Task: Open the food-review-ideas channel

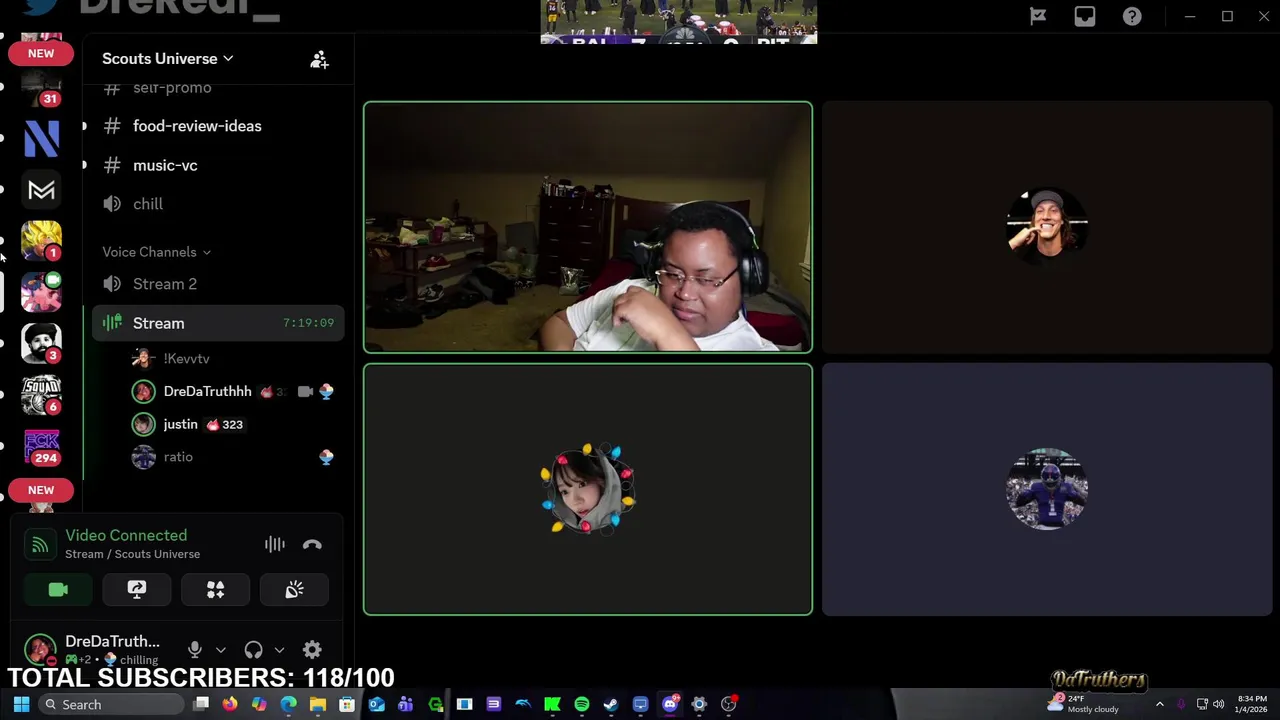Action: tap(197, 126)
